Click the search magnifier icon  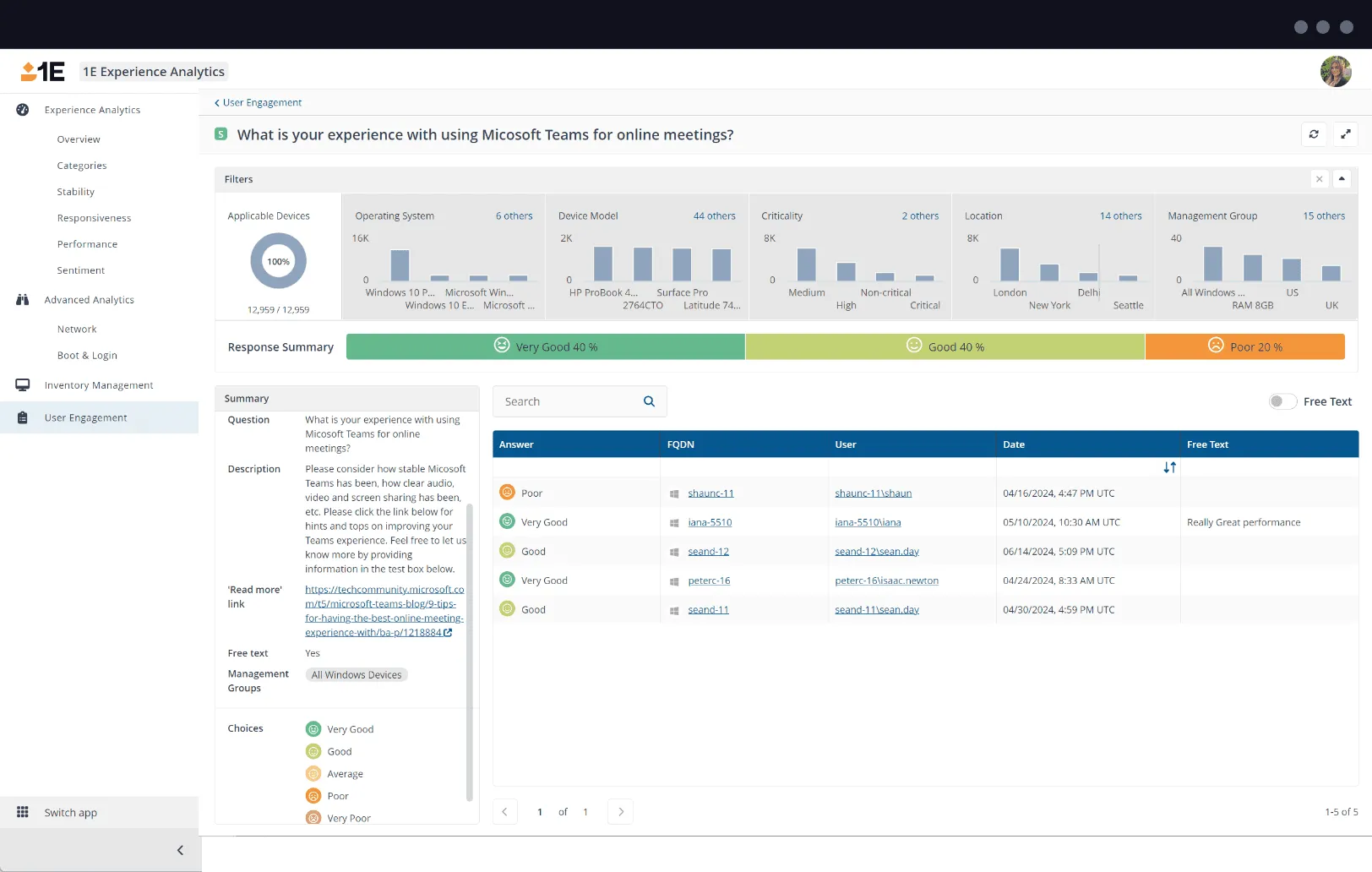point(649,401)
